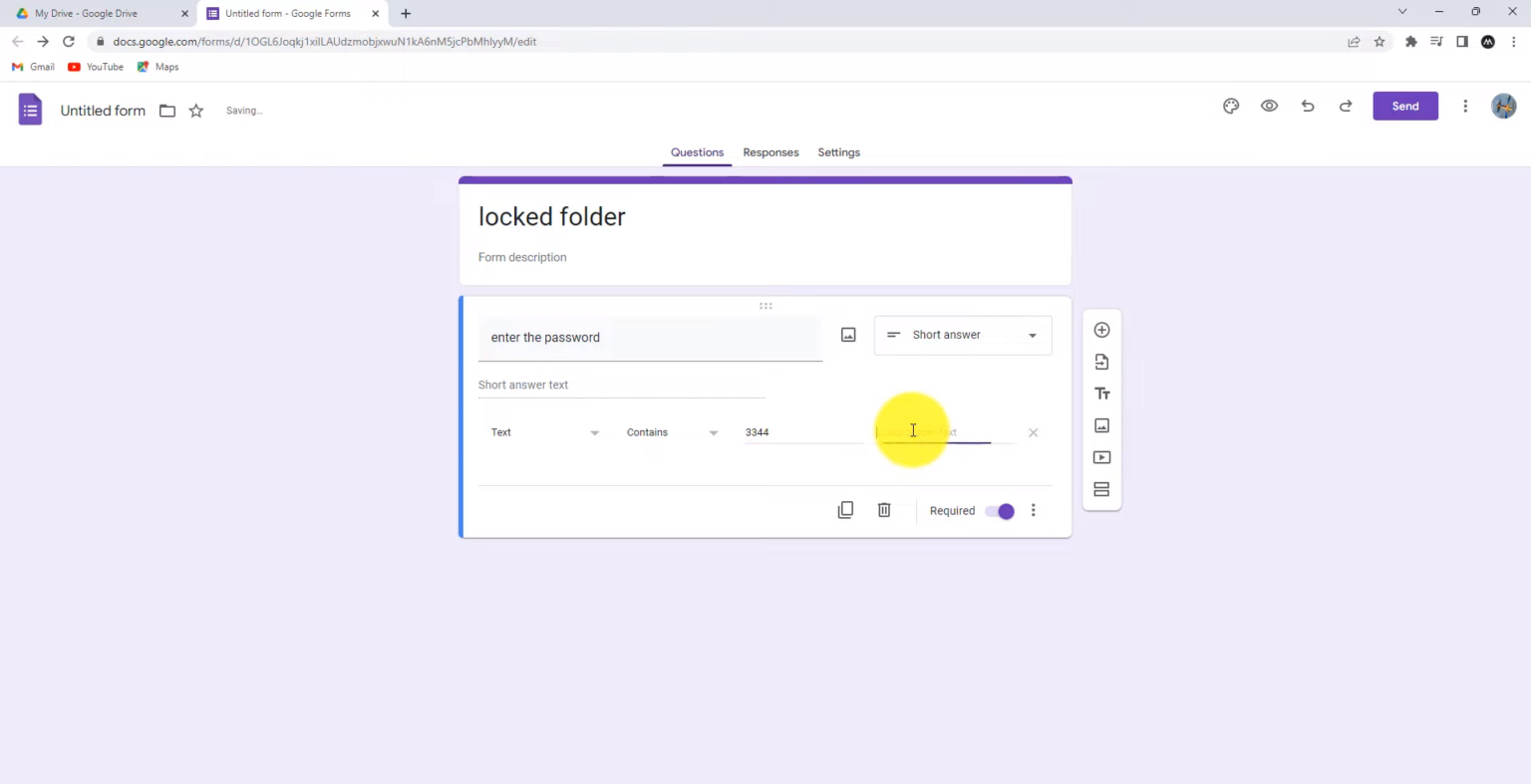Open question's more options menu

(1034, 510)
